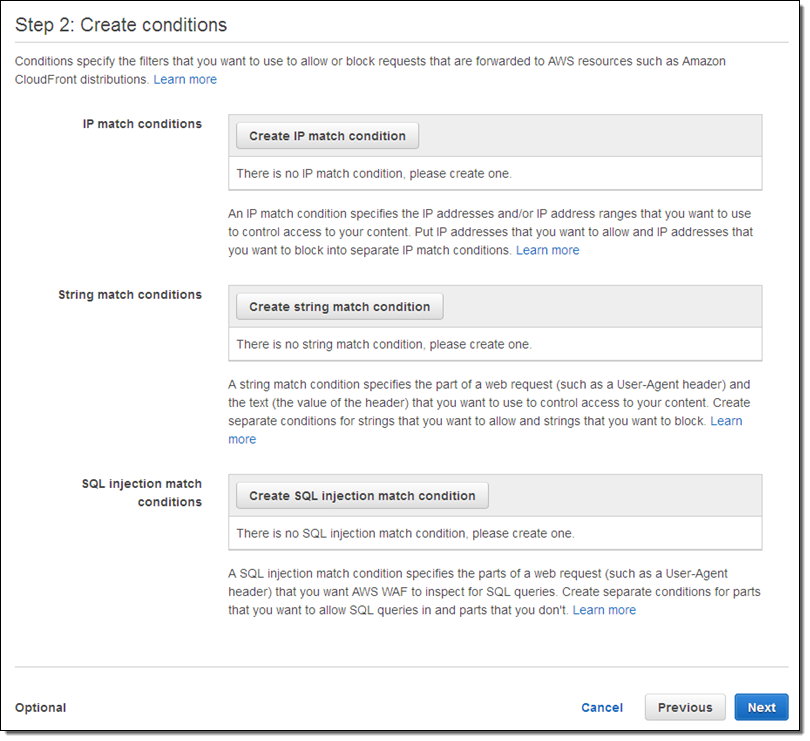Proceed with the blue Next button
Screen dimensions: 810x741
(761, 708)
